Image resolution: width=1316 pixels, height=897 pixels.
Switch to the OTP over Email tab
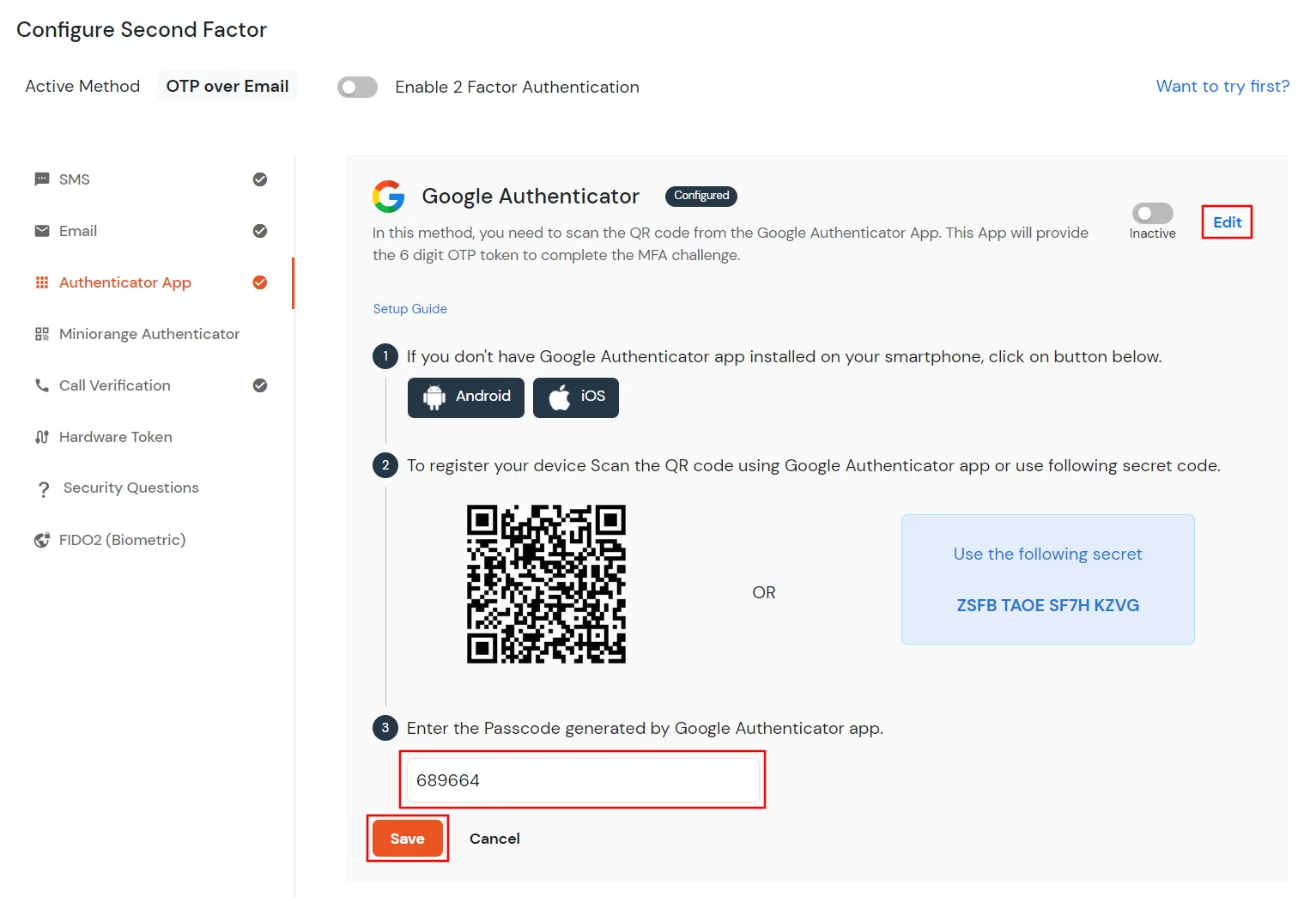click(227, 86)
